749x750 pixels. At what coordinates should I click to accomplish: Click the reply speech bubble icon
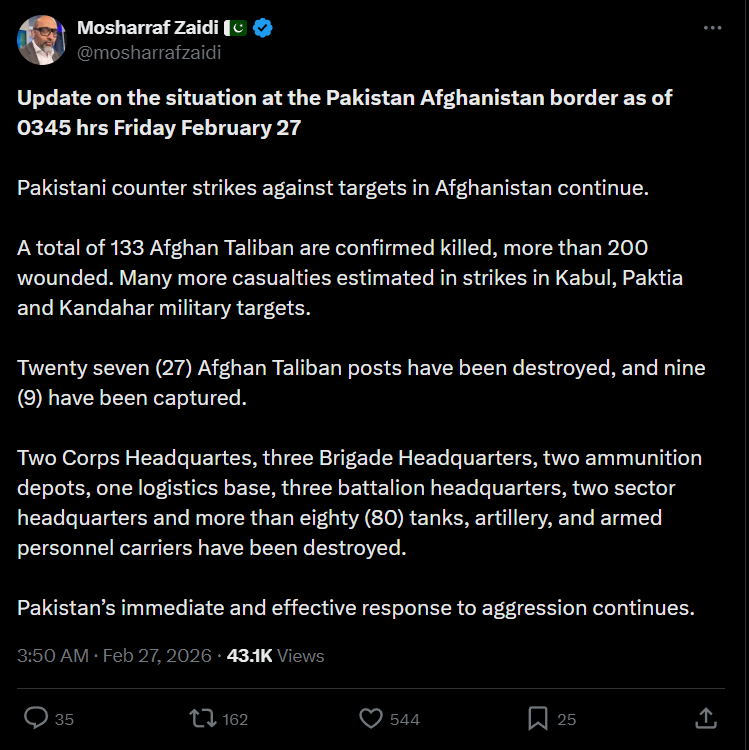point(36,718)
